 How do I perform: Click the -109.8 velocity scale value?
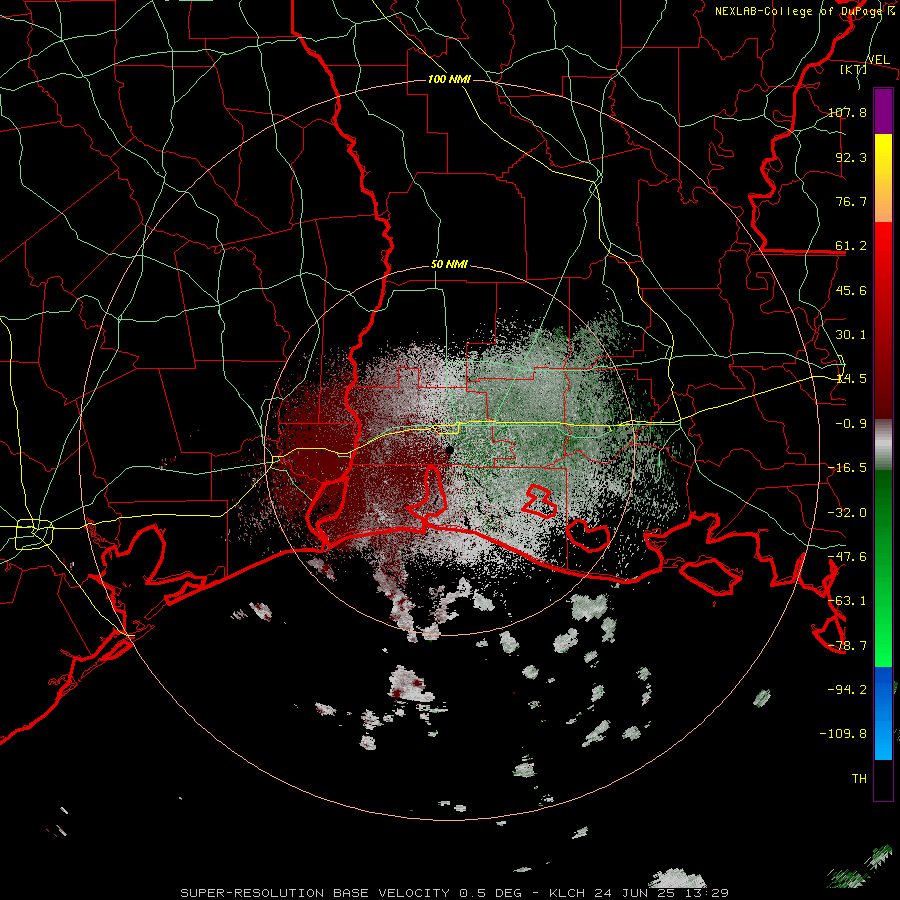click(843, 734)
